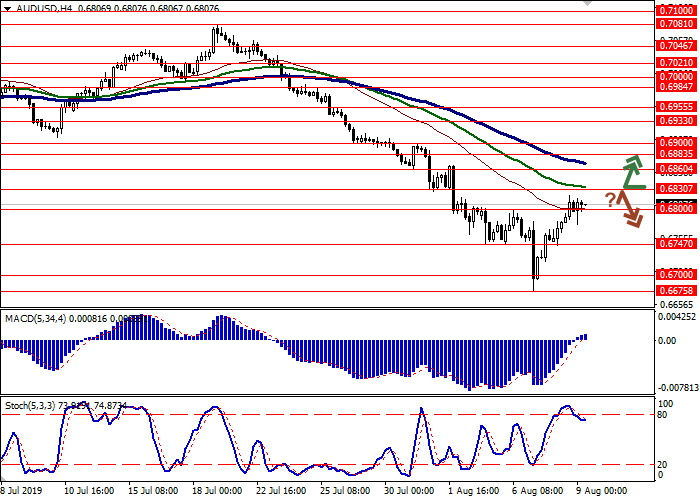Select the AUDUSD,H4 chart title

click(x=33, y=7)
